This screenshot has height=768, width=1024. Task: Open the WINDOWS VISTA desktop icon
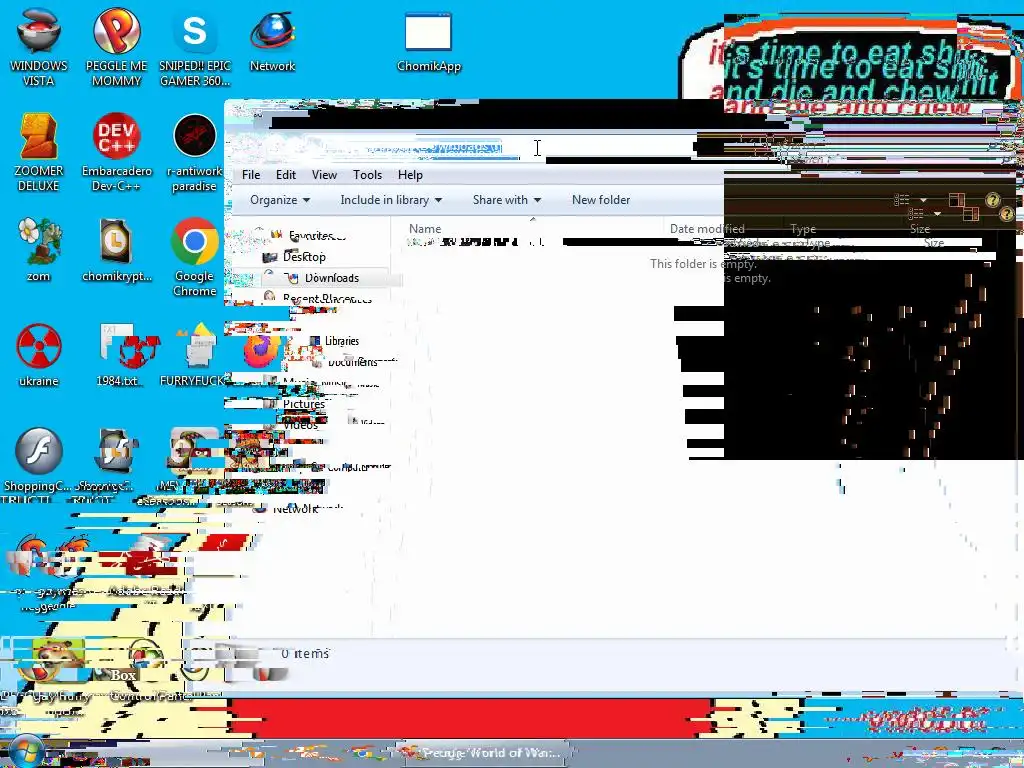(39, 48)
